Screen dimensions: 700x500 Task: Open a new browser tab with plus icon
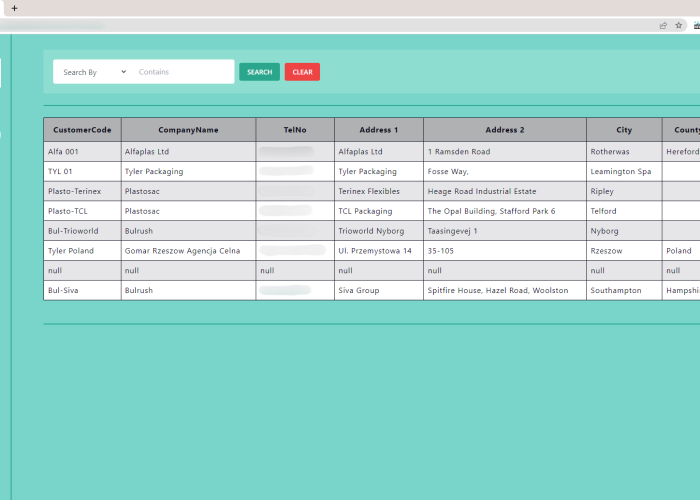tap(14, 8)
